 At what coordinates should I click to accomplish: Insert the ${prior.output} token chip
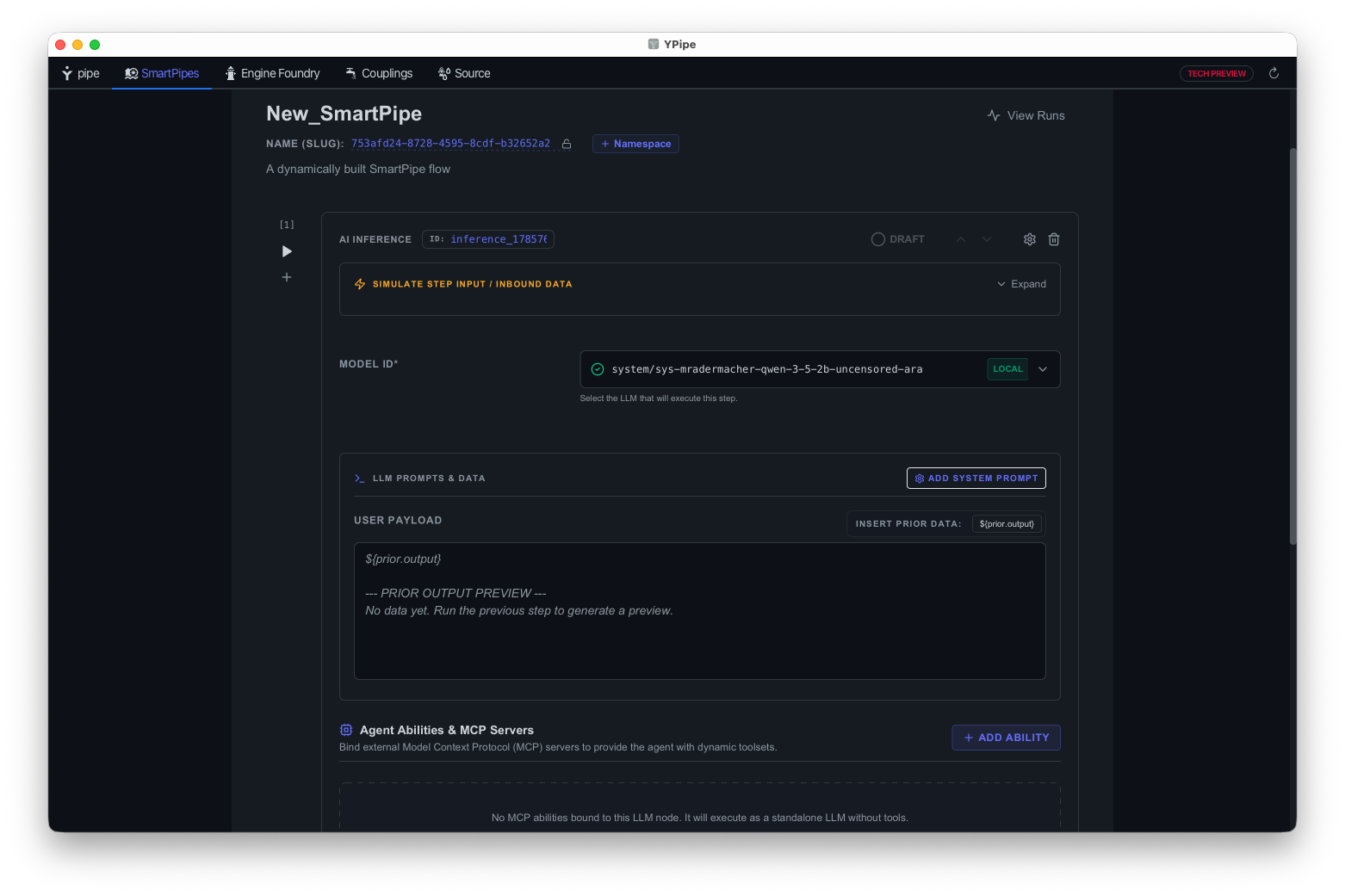1007,523
